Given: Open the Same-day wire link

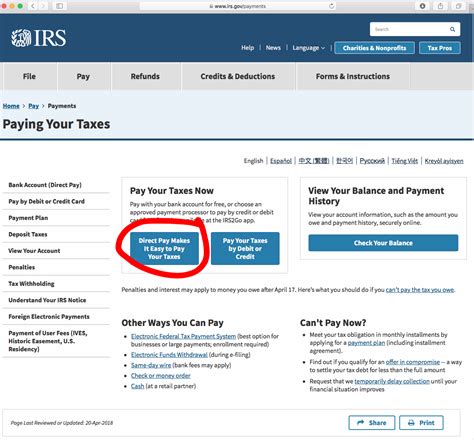Looking at the screenshot, I should coord(151,365).
